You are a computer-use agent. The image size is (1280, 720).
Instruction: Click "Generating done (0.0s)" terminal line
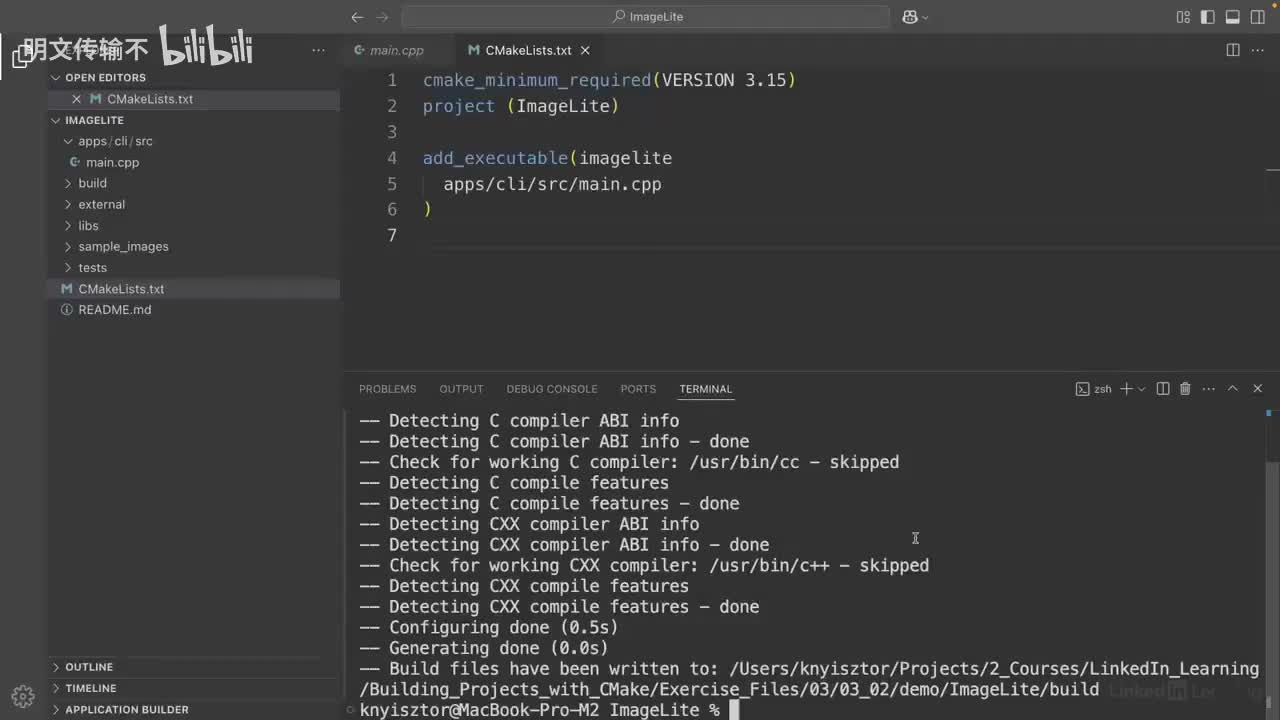(x=484, y=648)
